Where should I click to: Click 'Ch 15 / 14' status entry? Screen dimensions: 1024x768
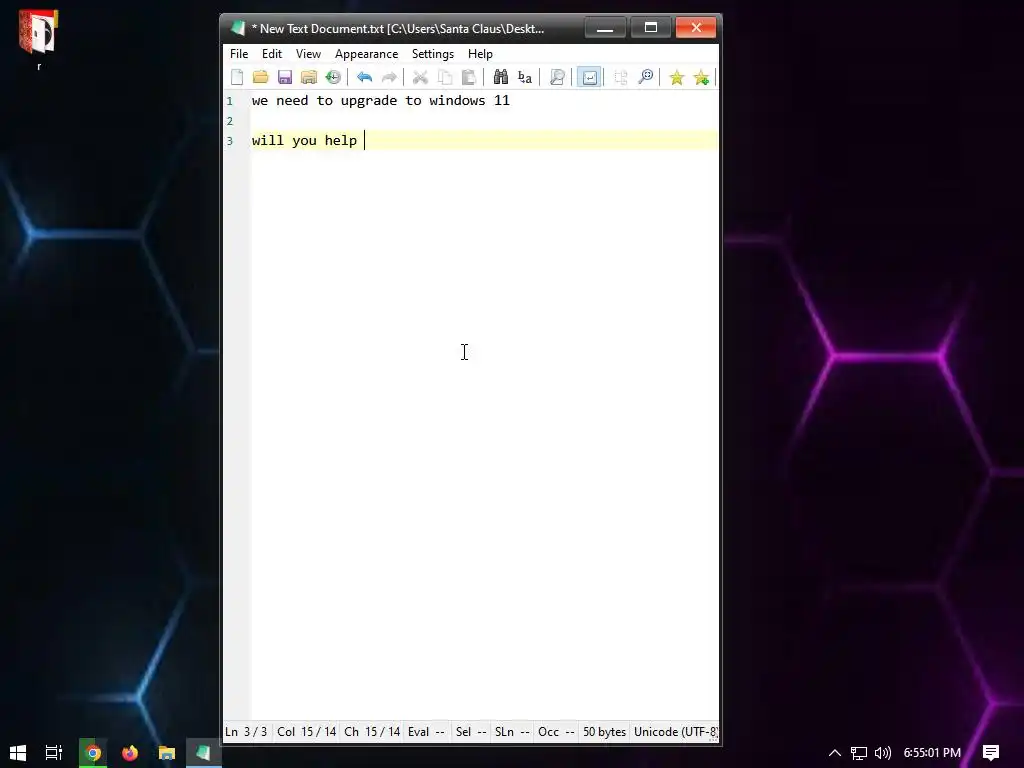pyautogui.click(x=372, y=732)
